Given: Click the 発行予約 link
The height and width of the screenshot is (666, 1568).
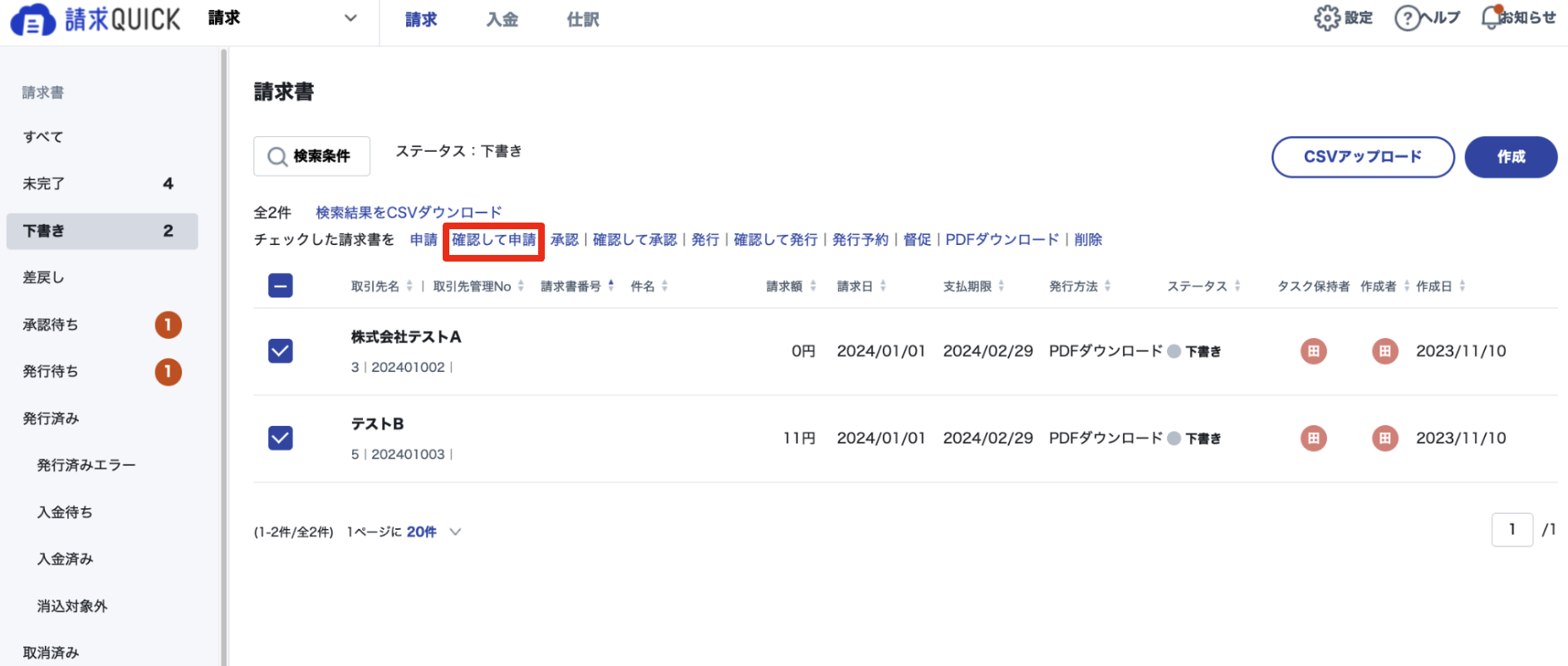Looking at the screenshot, I should [x=860, y=240].
